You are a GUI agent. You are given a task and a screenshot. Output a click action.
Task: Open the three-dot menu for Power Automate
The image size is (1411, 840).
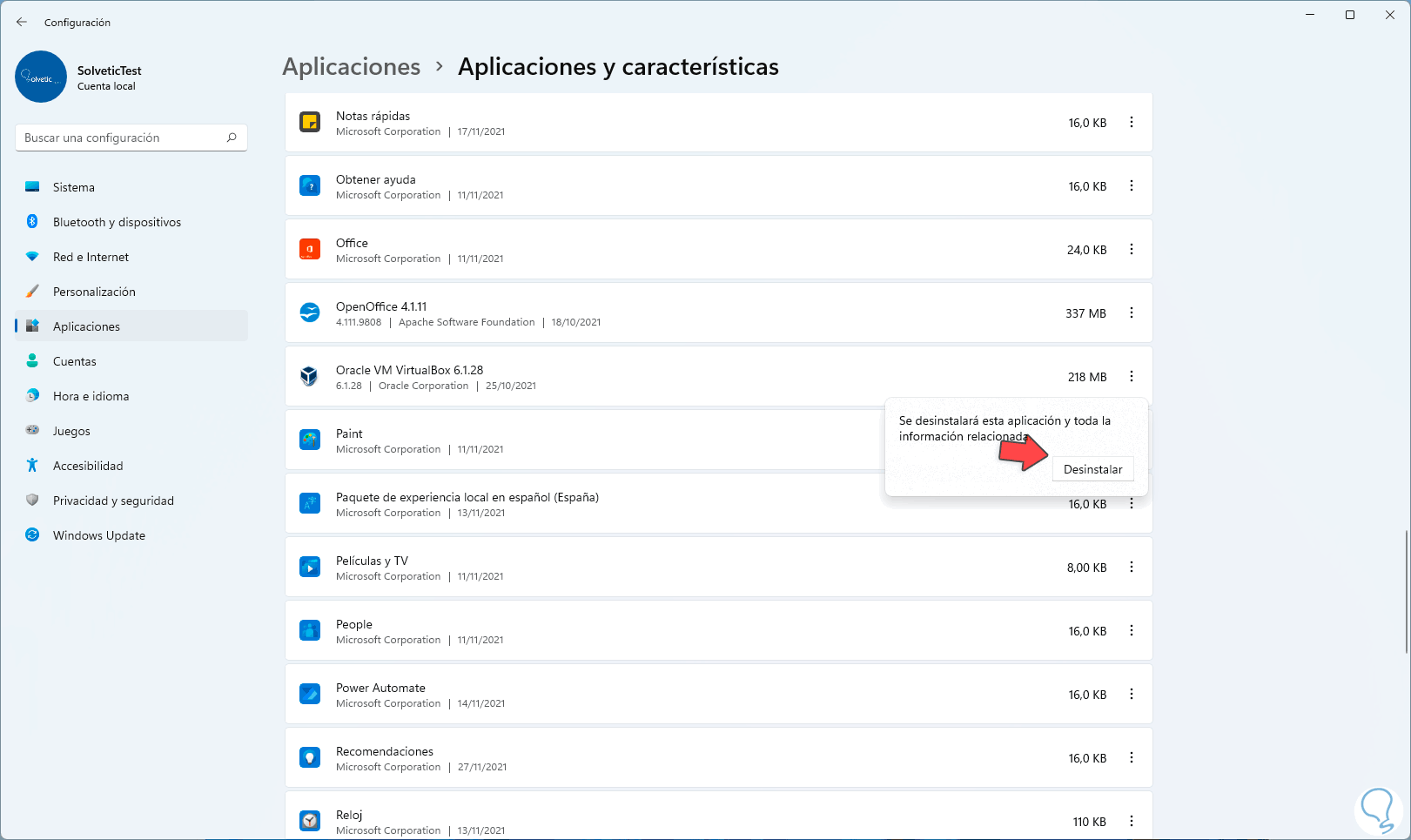1132,694
